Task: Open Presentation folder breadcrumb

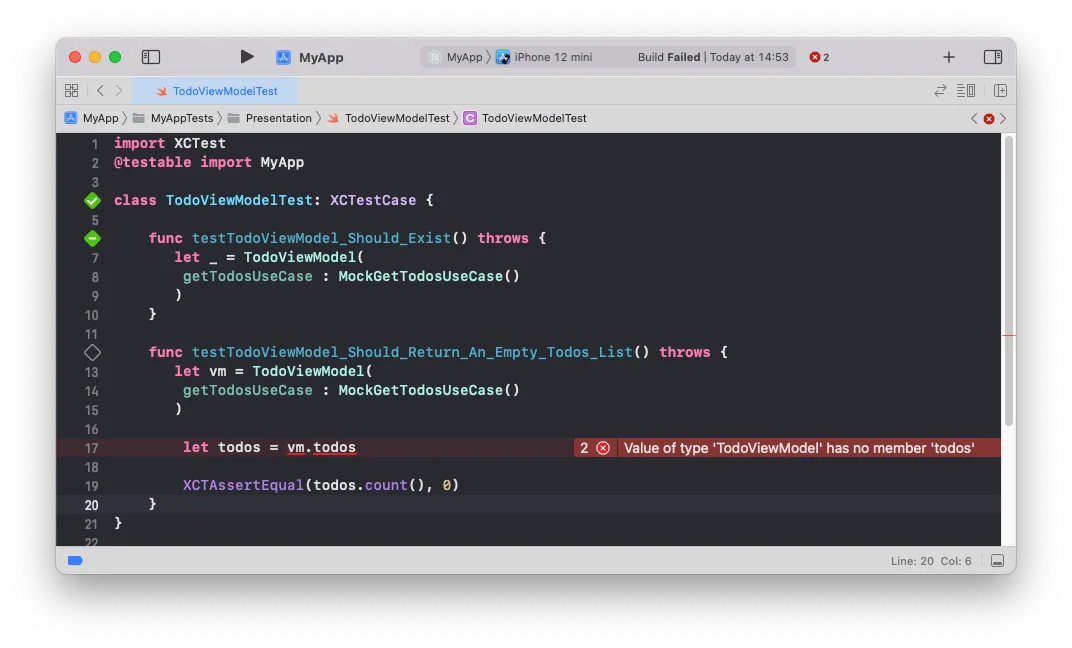Action: [269, 118]
